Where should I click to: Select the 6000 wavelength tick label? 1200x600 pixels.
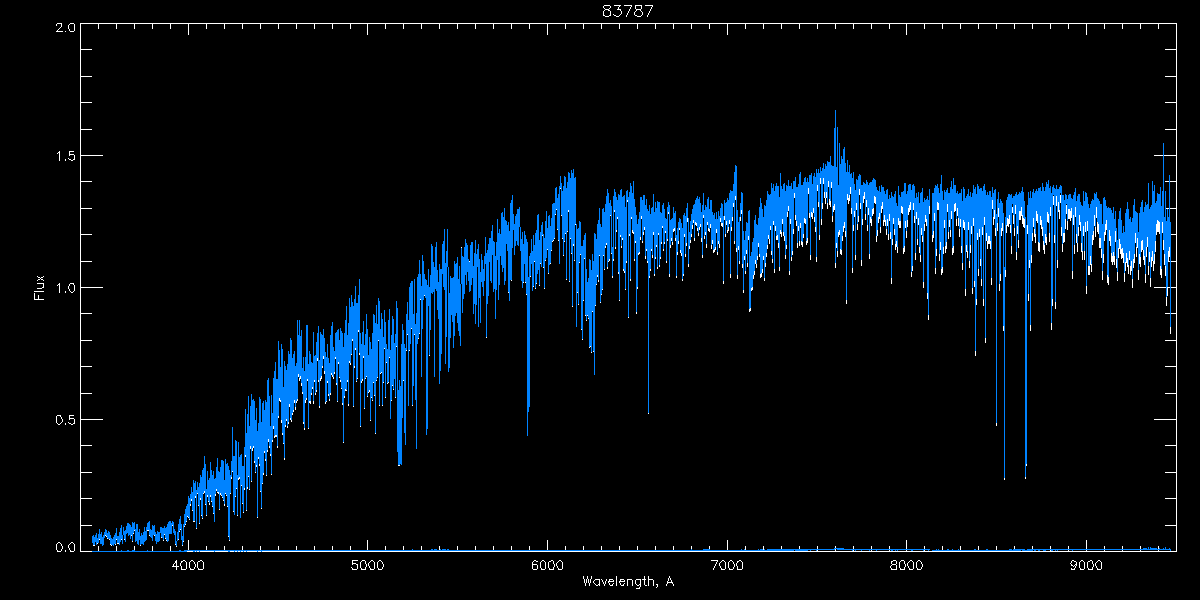point(547,565)
